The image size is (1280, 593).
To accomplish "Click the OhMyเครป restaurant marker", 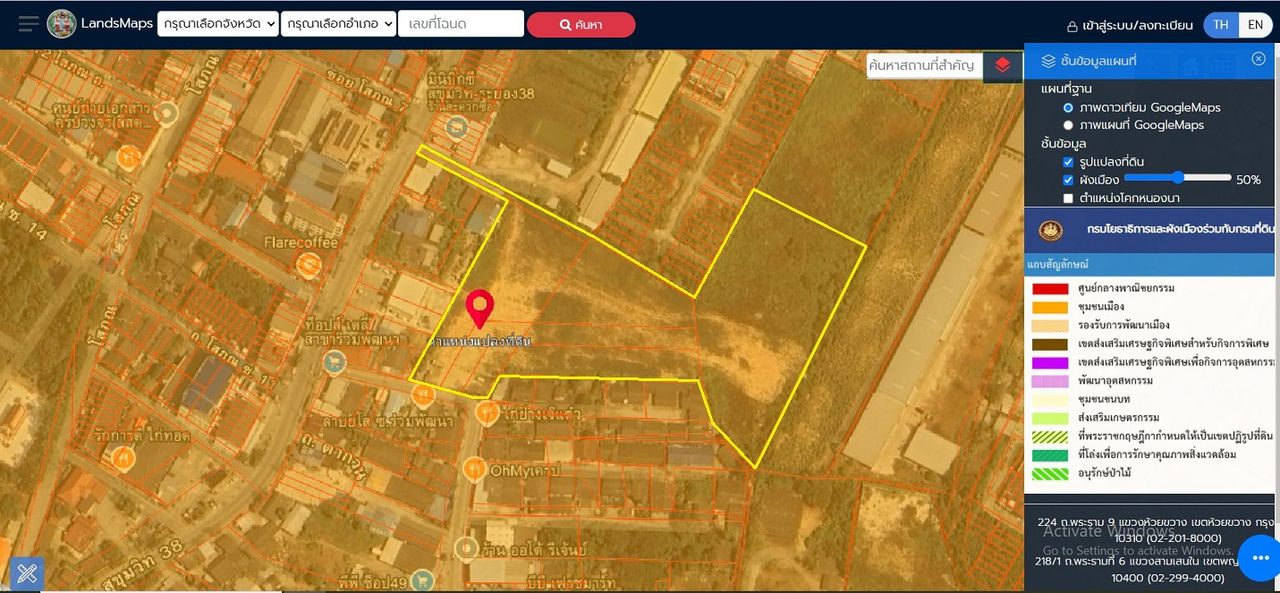I will pos(474,470).
